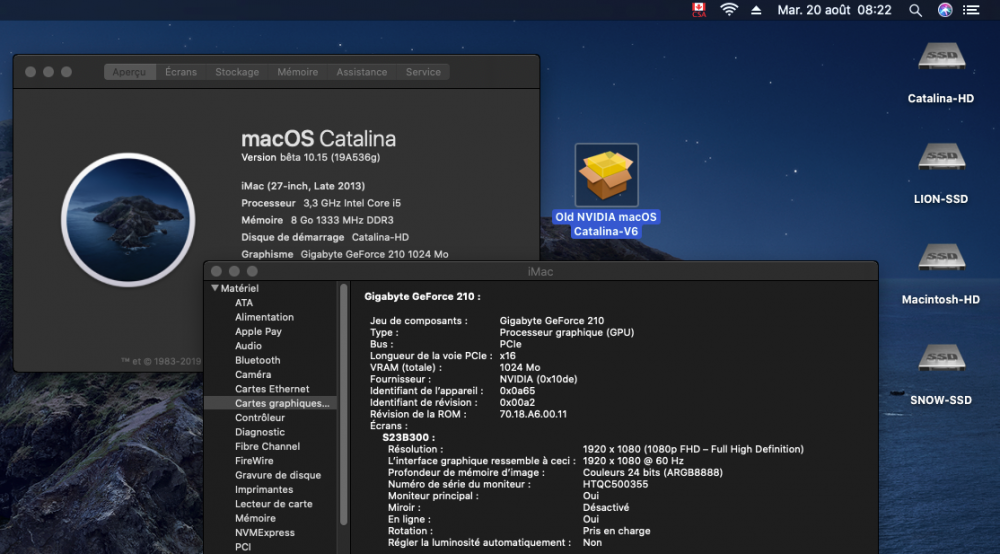The height and width of the screenshot is (554, 1000).
Task: Select Bluetooth in the sidebar
Action: tap(258, 360)
